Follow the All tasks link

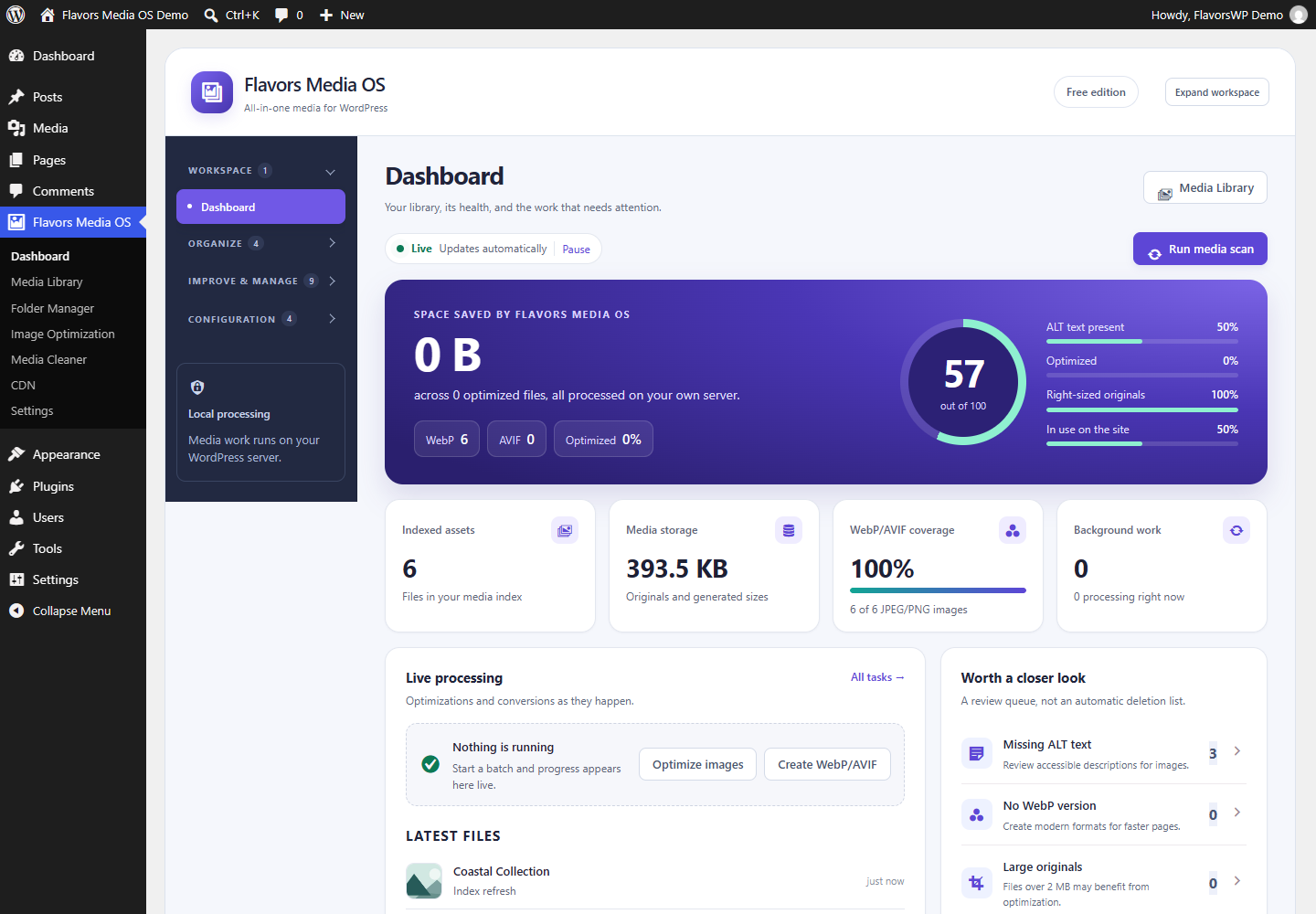pyautogui.click(x=877, y=677)
